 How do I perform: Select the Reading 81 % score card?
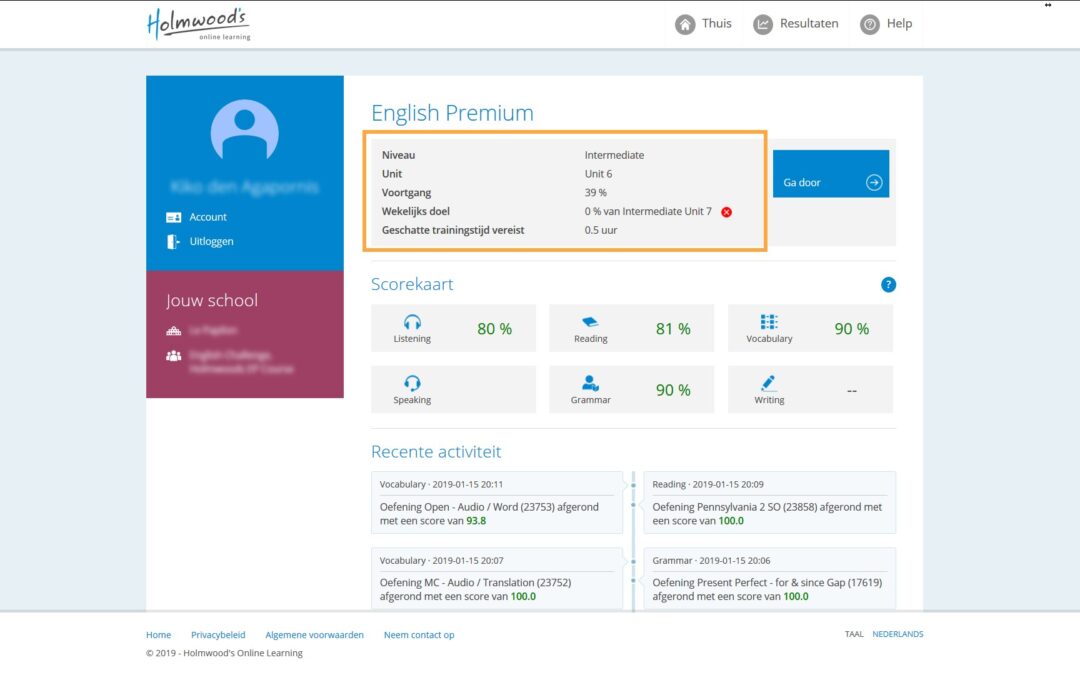pyautogui.click(x=632, y=329)
